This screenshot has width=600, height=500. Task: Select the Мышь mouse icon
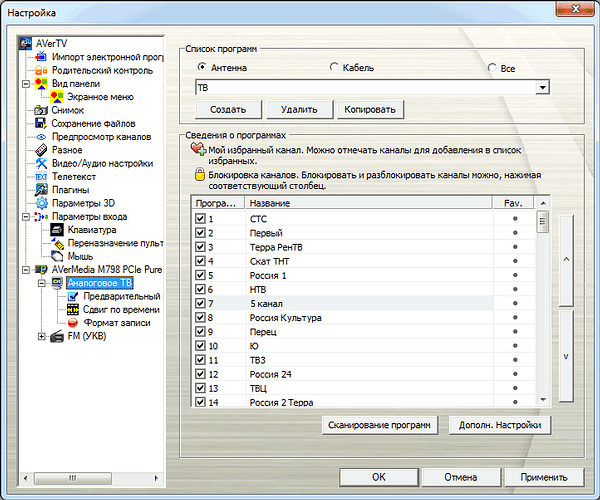[57, 256]
